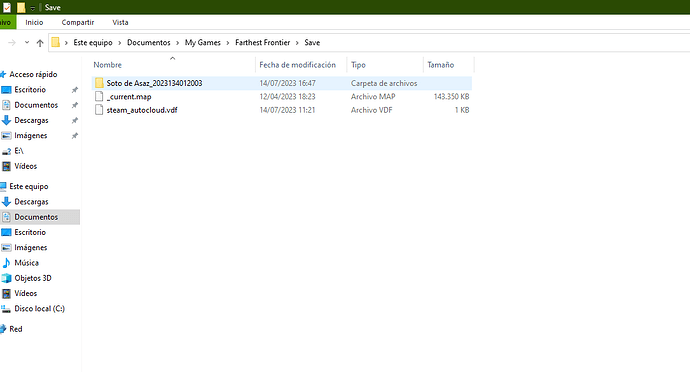Click the new folder icon in title bar

click(21, 7)
